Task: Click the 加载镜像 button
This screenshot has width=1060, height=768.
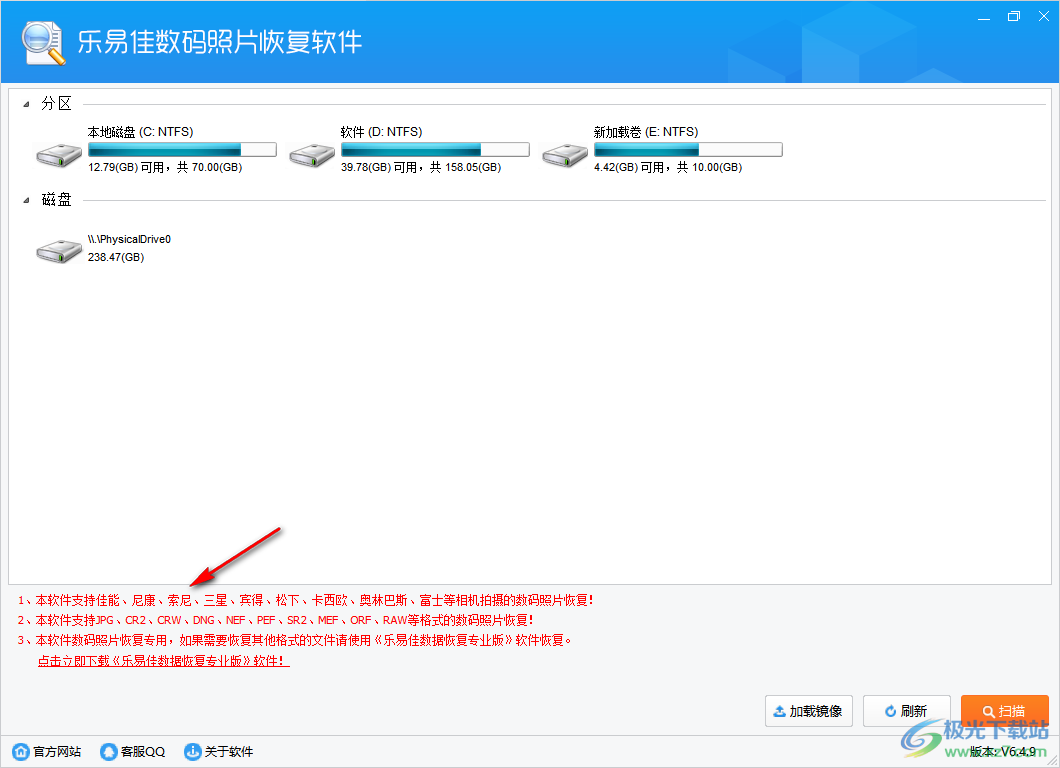Action: click(809, 711)
